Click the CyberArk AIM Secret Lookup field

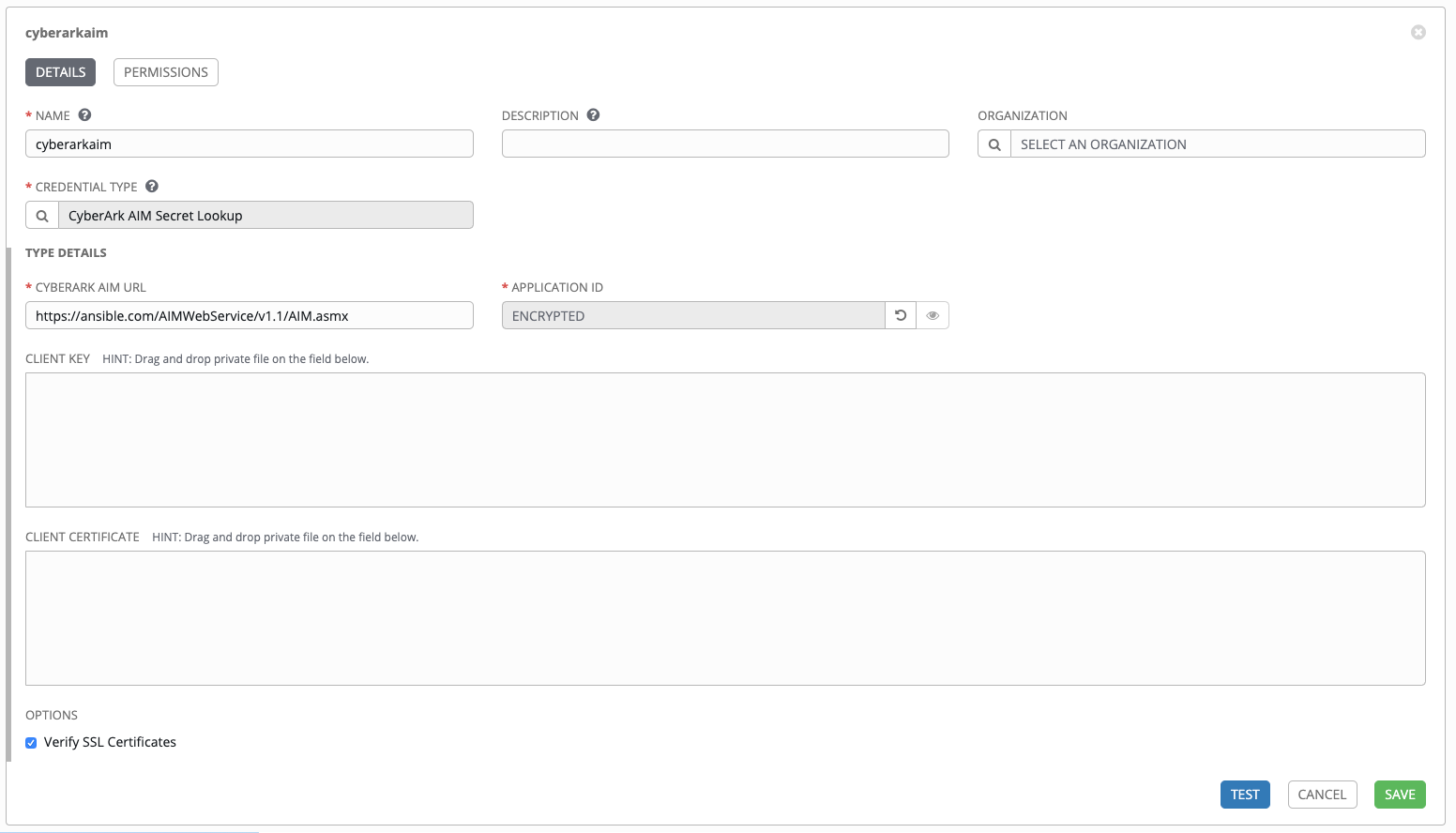point(265,216)
